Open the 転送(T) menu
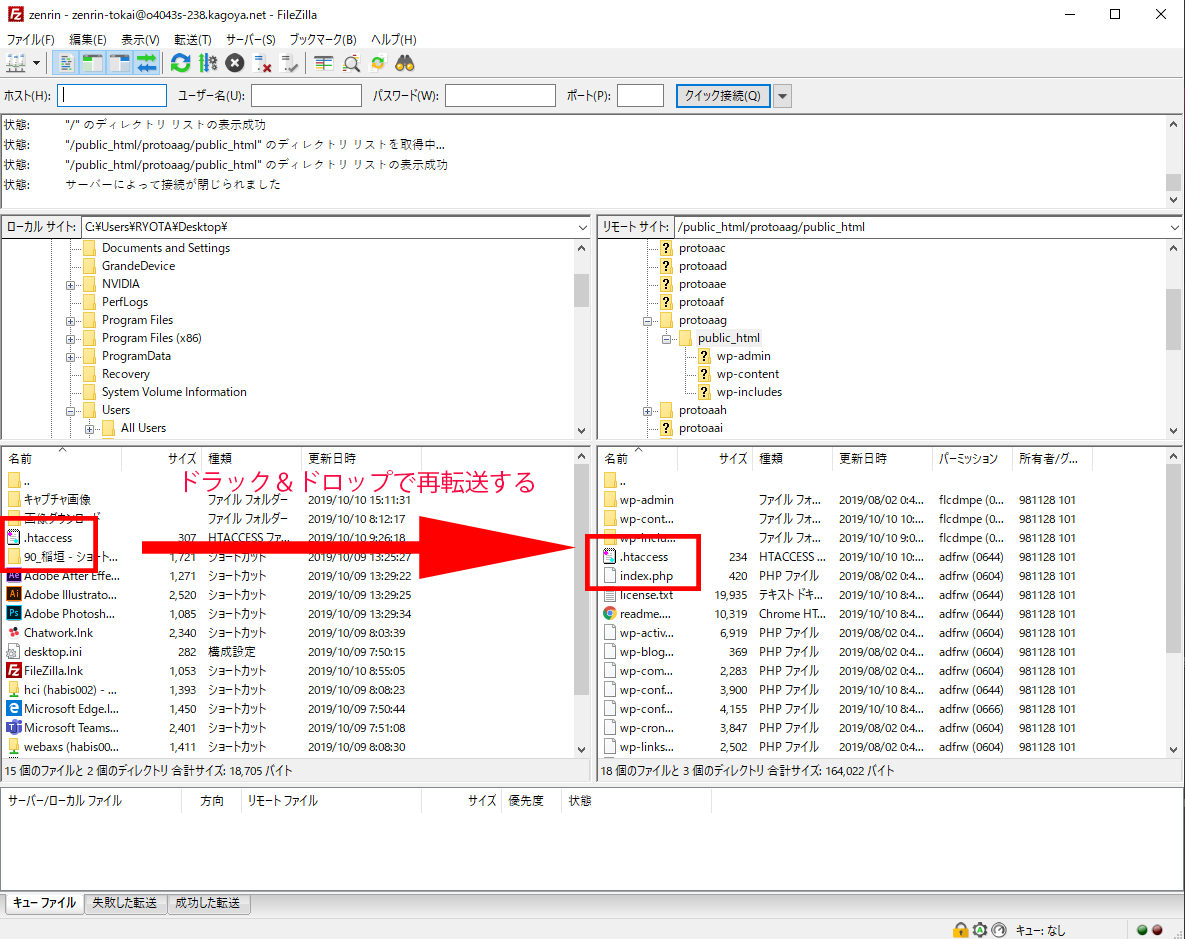The height and width of the screenshot is (939, 1185). coord(192,39)
